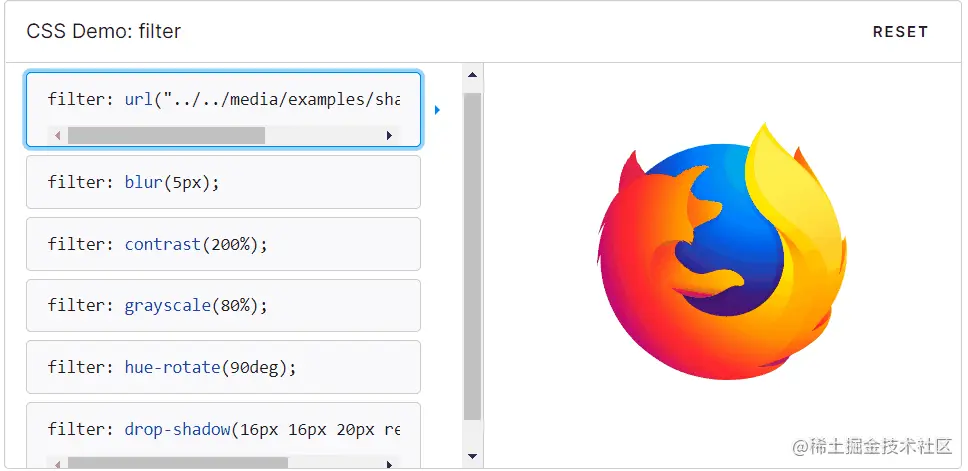Viewport: 968px width, 471px height.
Task: Click the right scroll arrow in the url() code box
Action: point(389,135)
